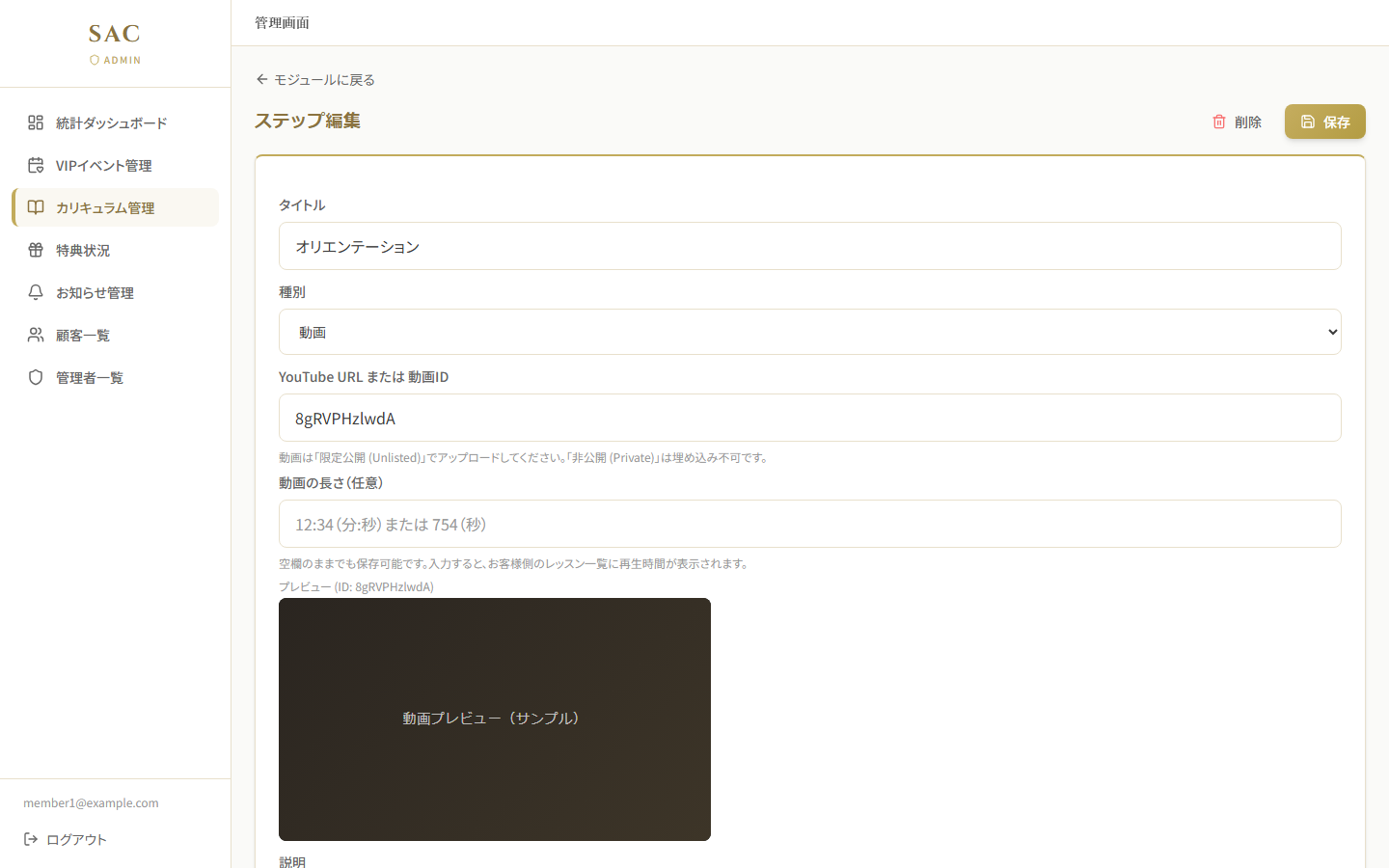
Task: Focus the 動画の長さ (任意) input field
Action: [810, 524]
